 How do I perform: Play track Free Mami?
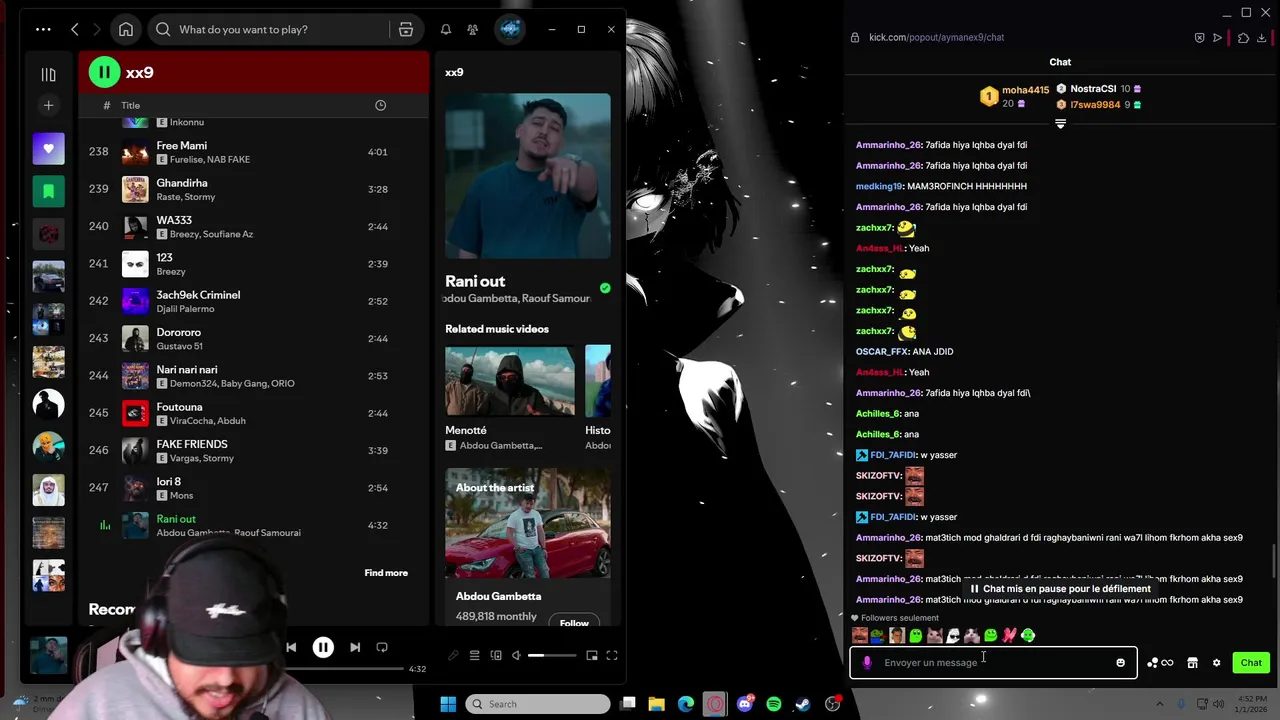[x=254, y=152]
